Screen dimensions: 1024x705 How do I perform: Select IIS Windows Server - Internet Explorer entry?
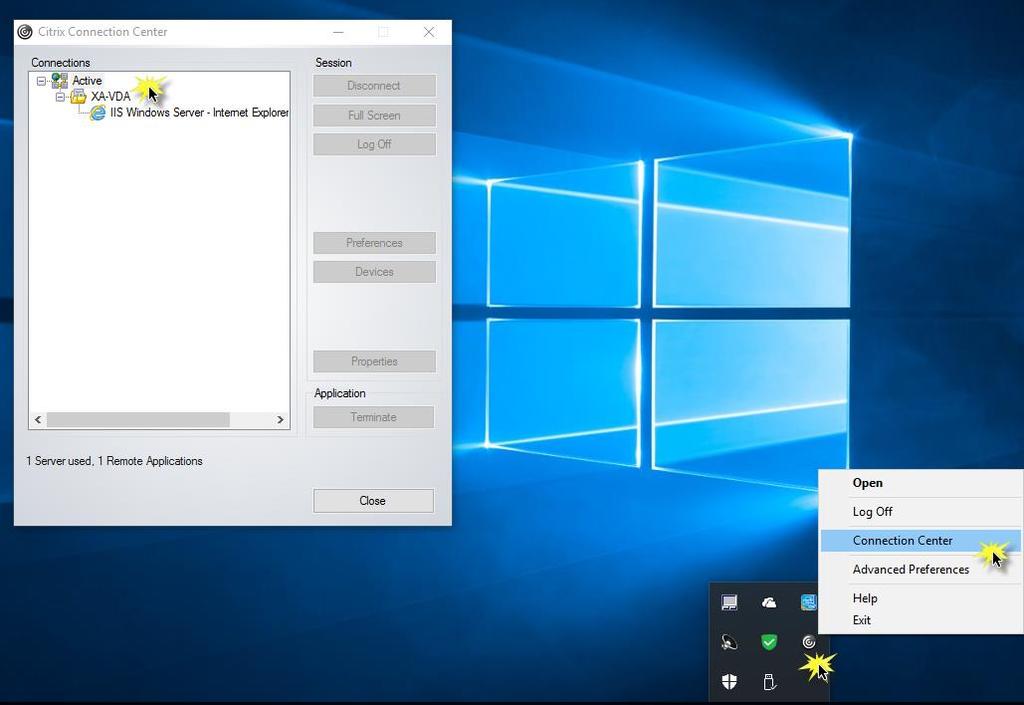pyautogui.click(x=199, y=112)
